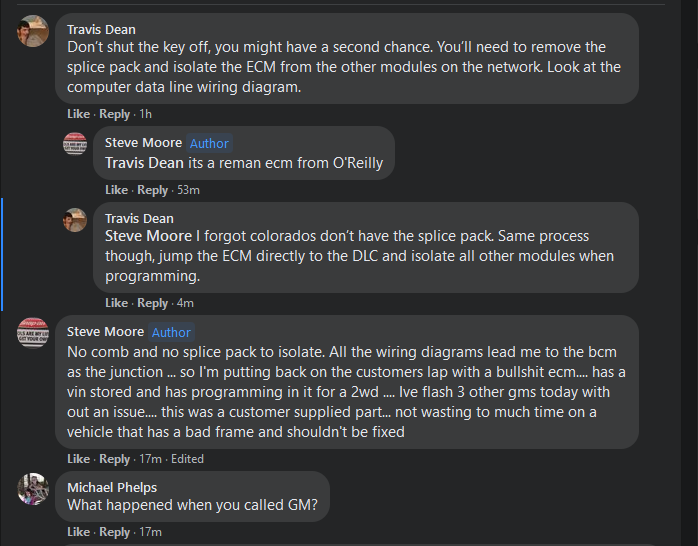Image resolution: width=698 pixels, height=546 pixels.
Task: Open the Edited history link on Steve's comment
Action: click(187, 459)
